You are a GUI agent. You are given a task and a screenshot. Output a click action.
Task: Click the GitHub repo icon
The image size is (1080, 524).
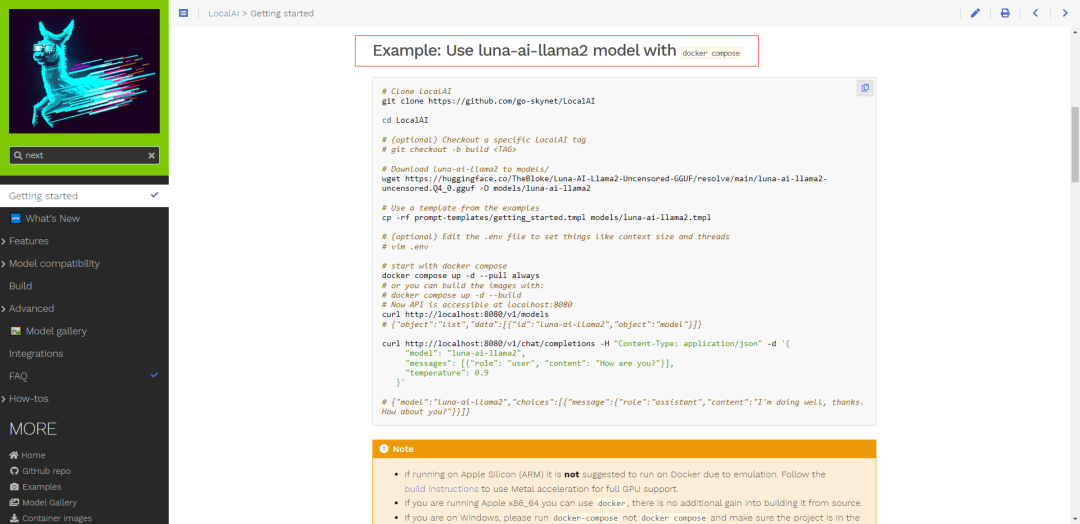(x=14, y=471)
